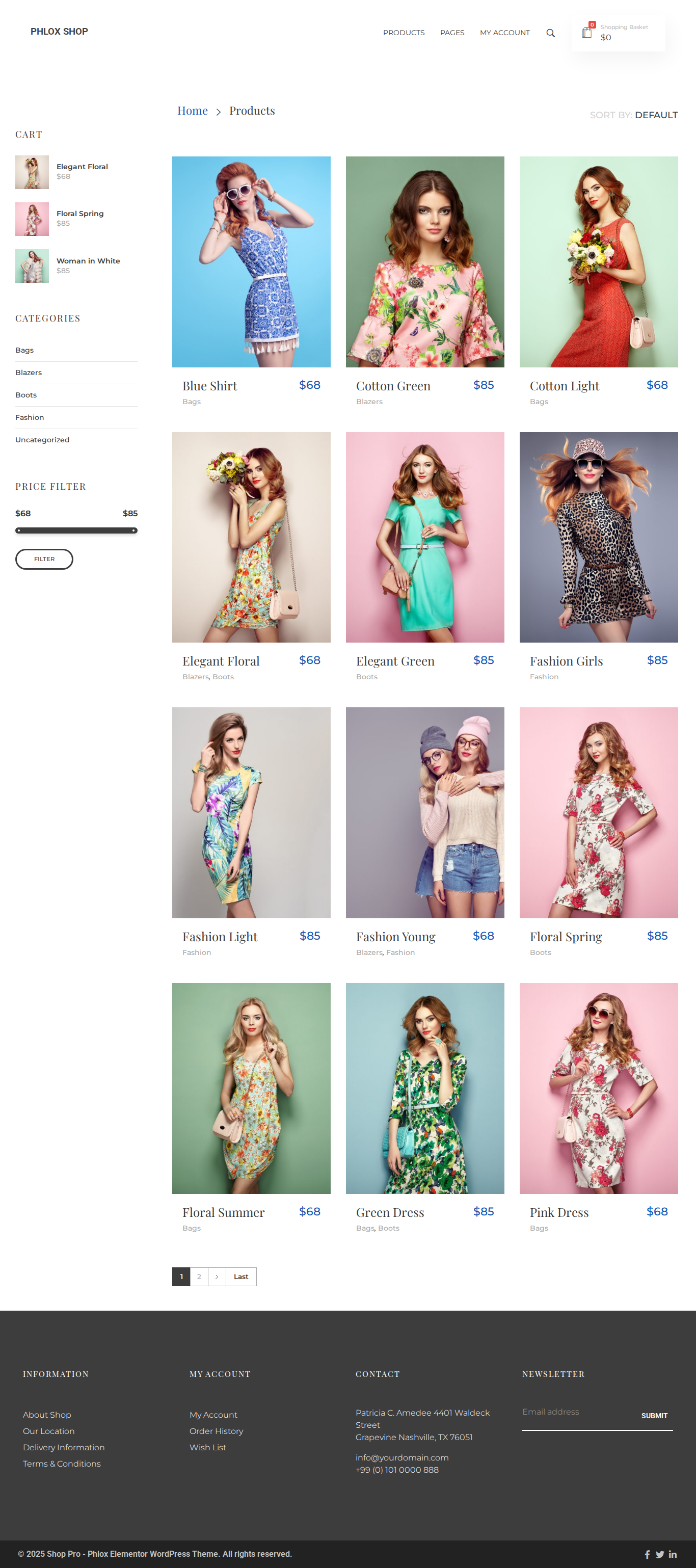Open the LinkedIn icon in footer
Screen dimensions: 696x1568
click(x=672, y=1554)
